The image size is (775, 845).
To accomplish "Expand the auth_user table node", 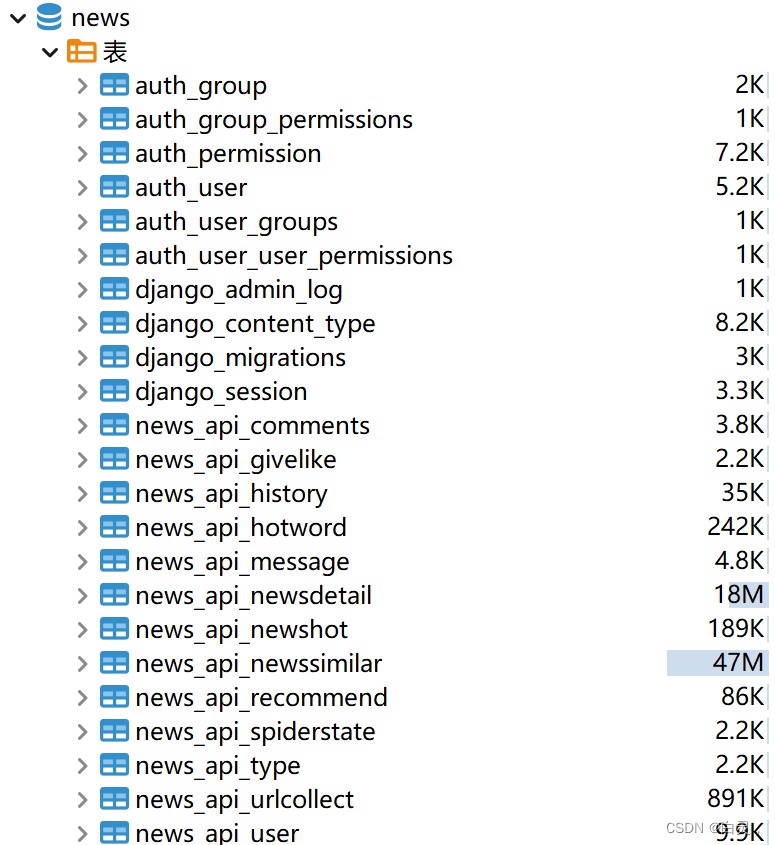I will point(82,188).
